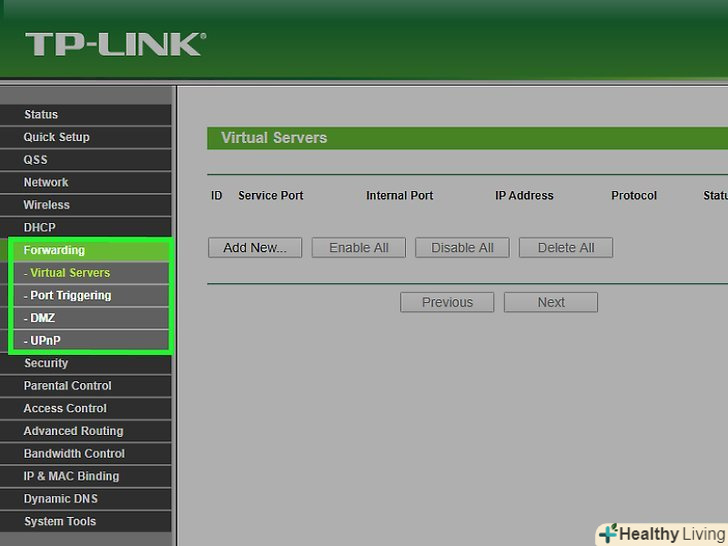Screen dimensions: 728x546
Task: Click the TP-LINK logo
Action: pos(116,45)
